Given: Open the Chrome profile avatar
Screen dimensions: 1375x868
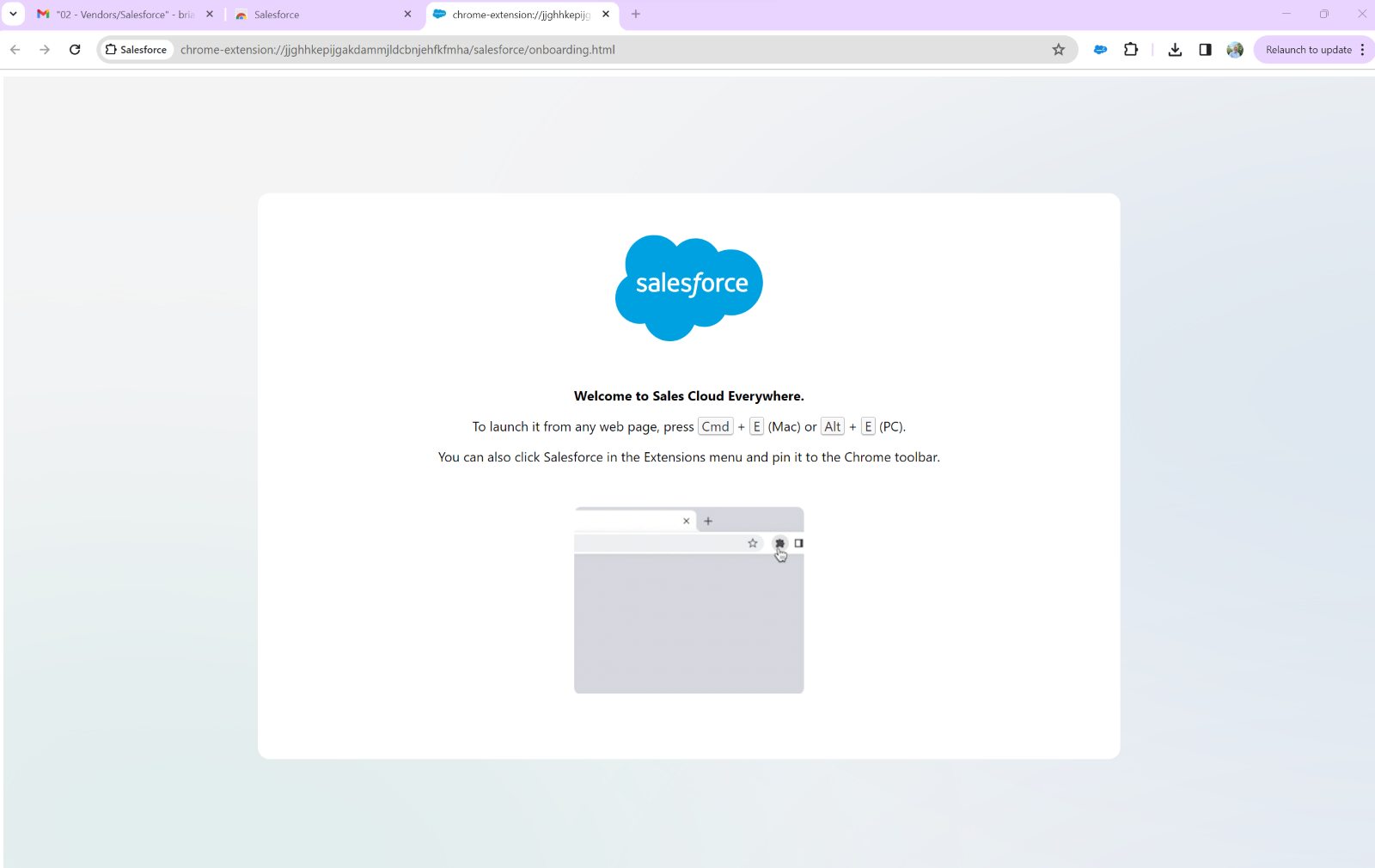Looking at the screenshot, I should tap(1235, 50).
